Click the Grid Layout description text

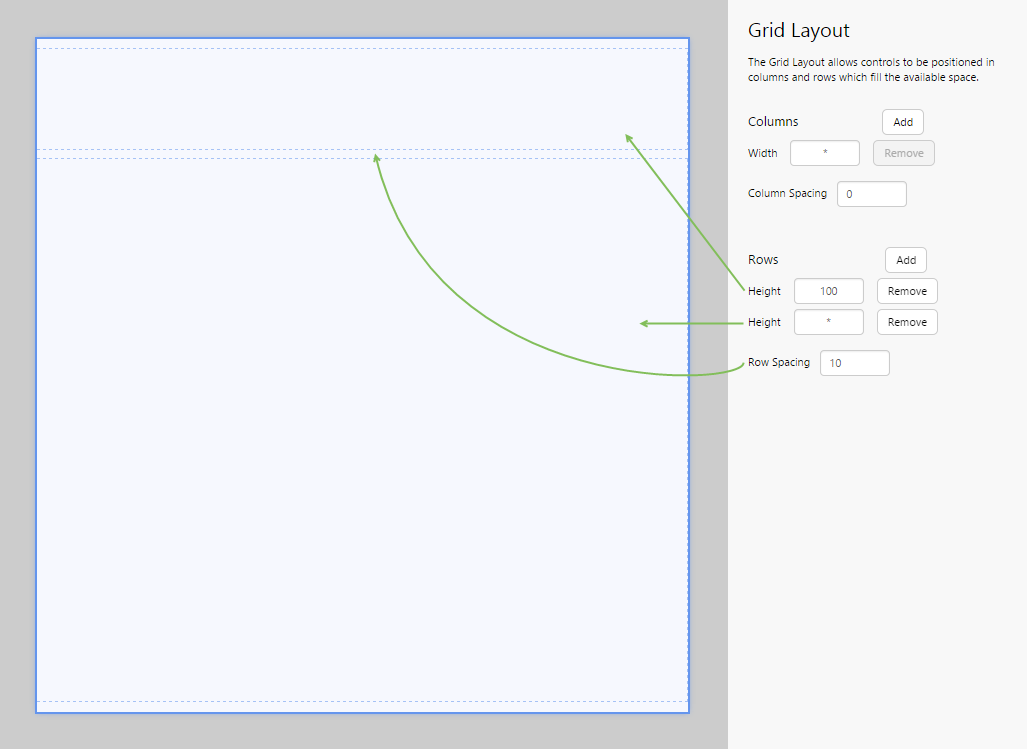click(x=869, y=69)
